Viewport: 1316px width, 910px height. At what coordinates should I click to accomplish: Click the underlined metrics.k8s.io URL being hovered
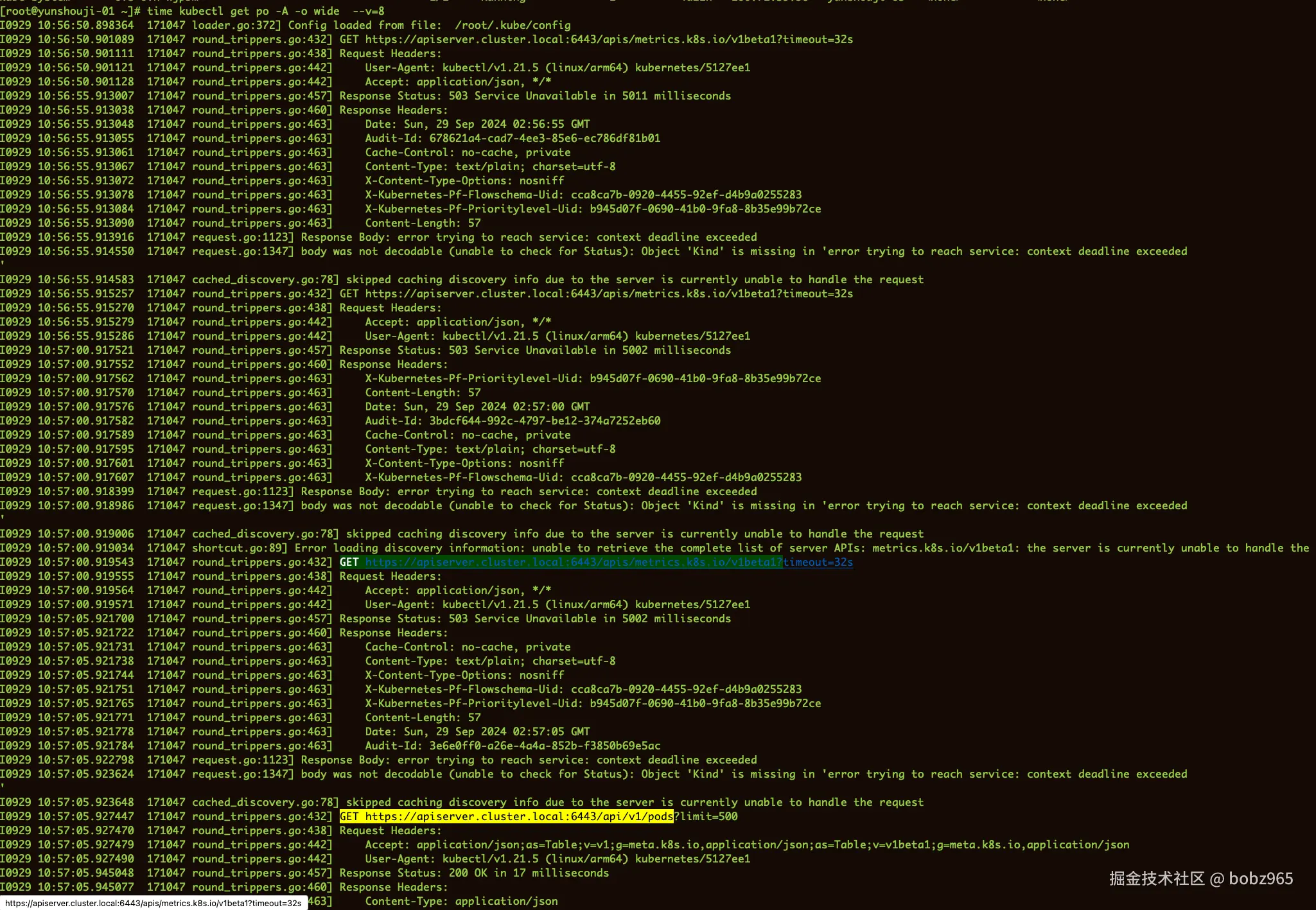point(608,562)
